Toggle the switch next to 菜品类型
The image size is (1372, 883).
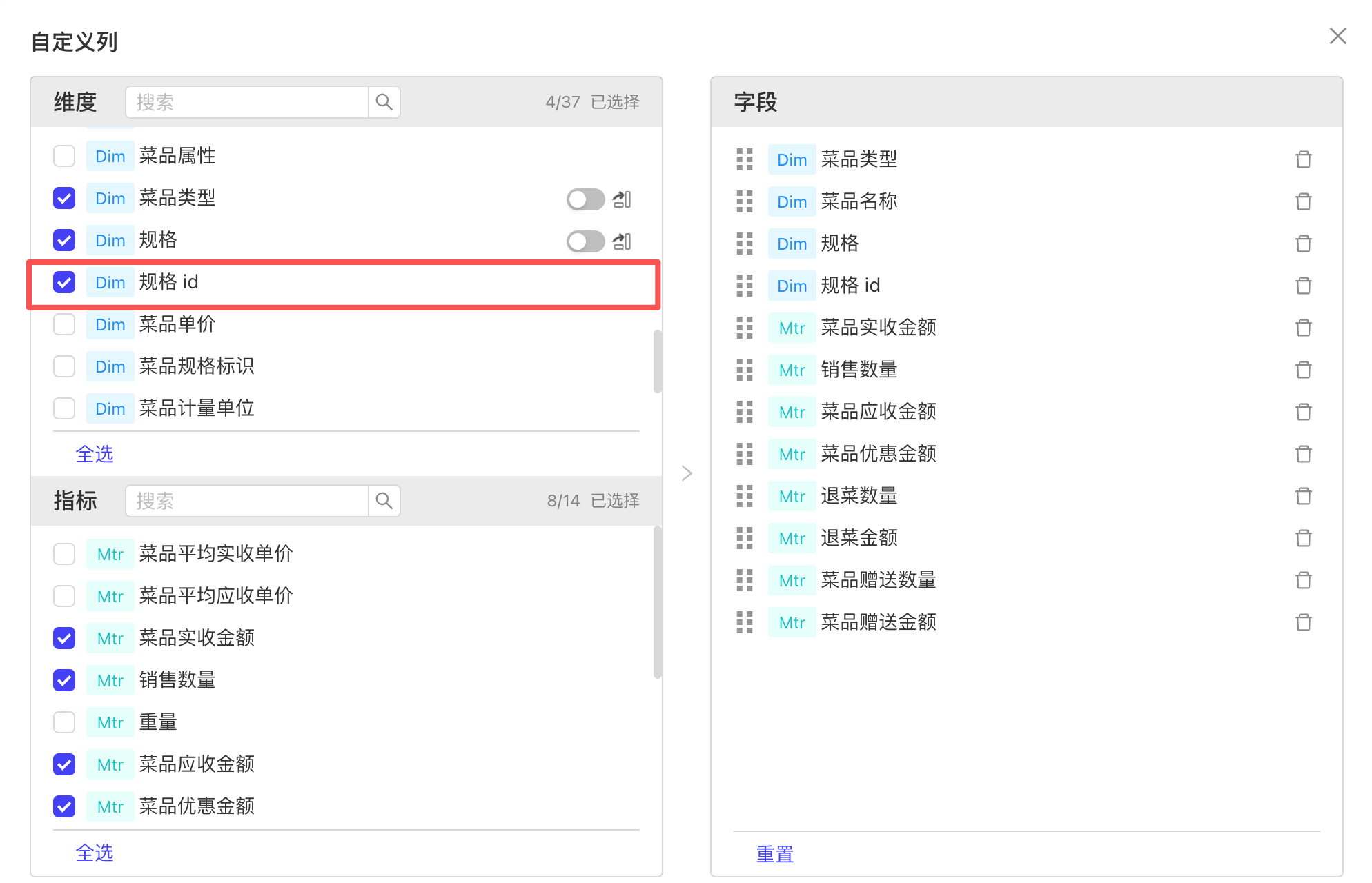click(585, 199)
